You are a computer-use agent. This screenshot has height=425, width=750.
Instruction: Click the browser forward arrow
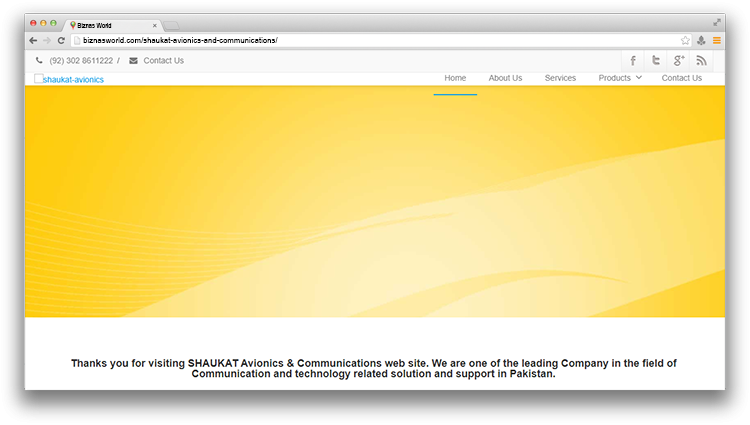(47, 40)
